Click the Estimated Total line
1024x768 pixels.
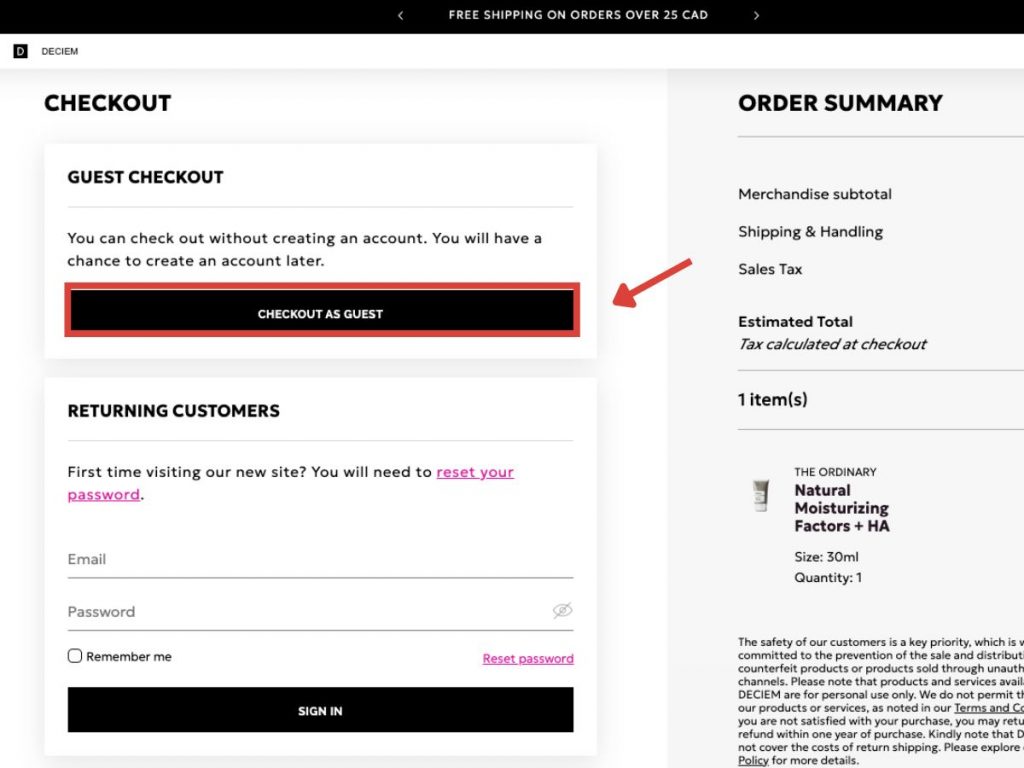click(795, 322)
